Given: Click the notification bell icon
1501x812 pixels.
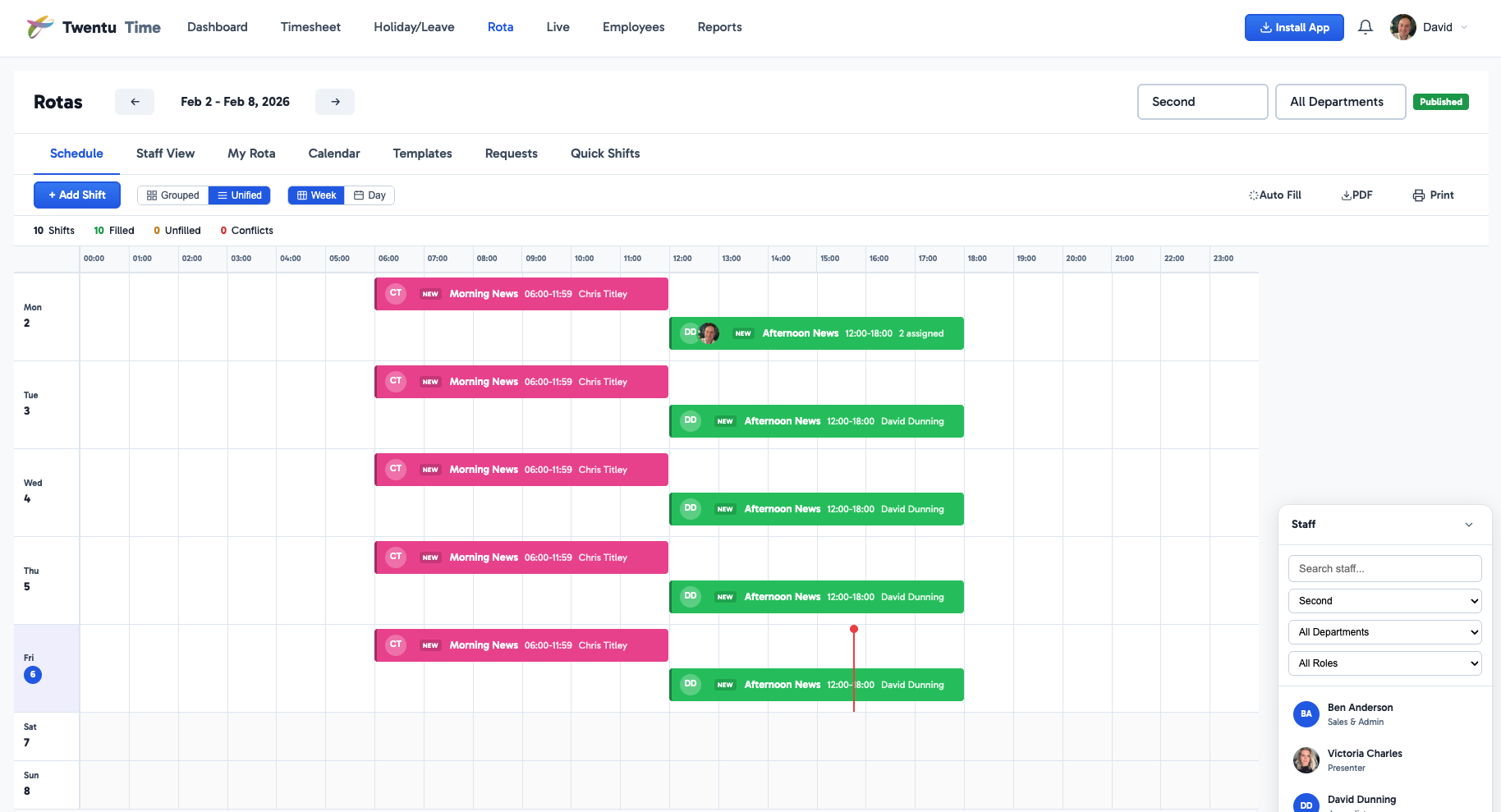Looking at the screenshot, I should [1365, 27].
